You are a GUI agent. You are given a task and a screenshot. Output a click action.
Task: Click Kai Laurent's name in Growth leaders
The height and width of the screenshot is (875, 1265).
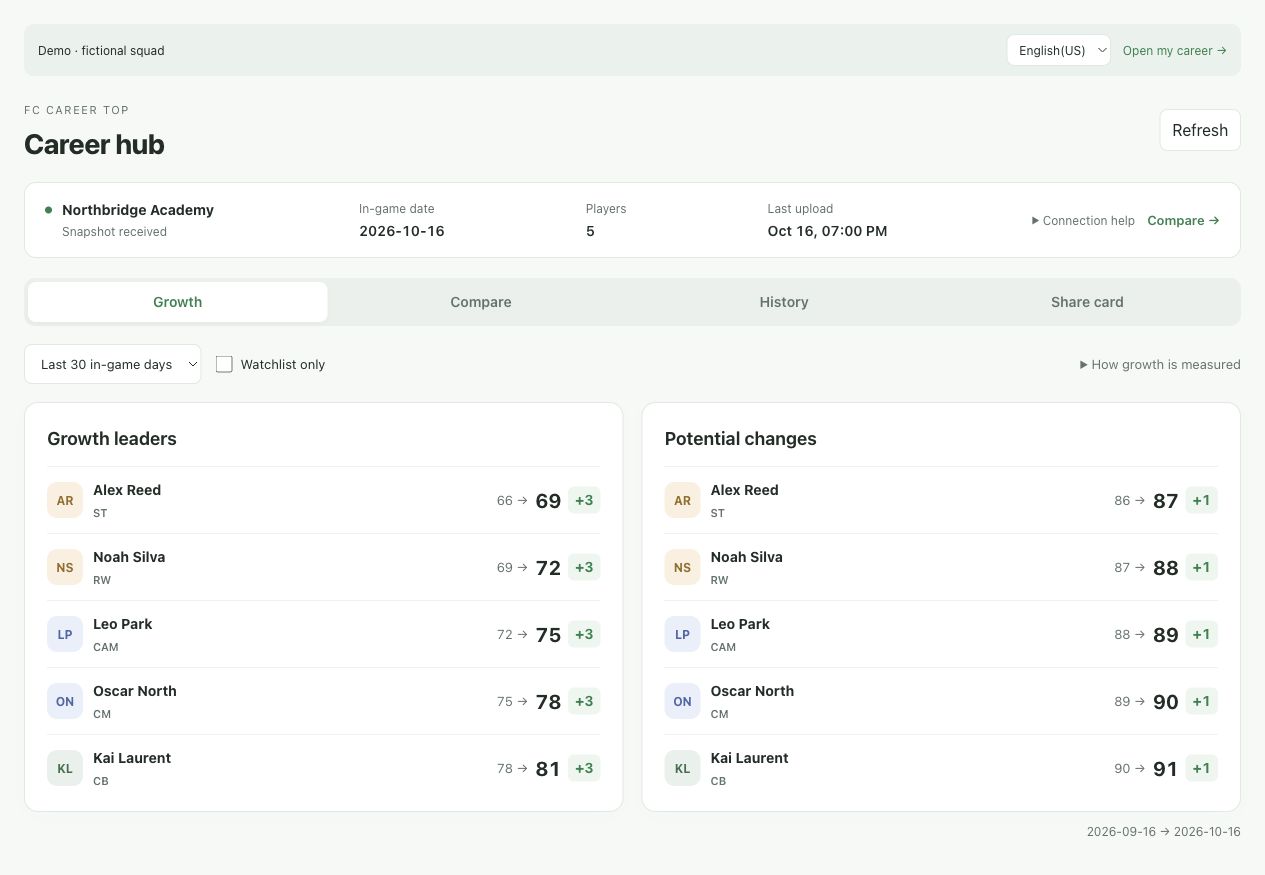pos(132,758)
